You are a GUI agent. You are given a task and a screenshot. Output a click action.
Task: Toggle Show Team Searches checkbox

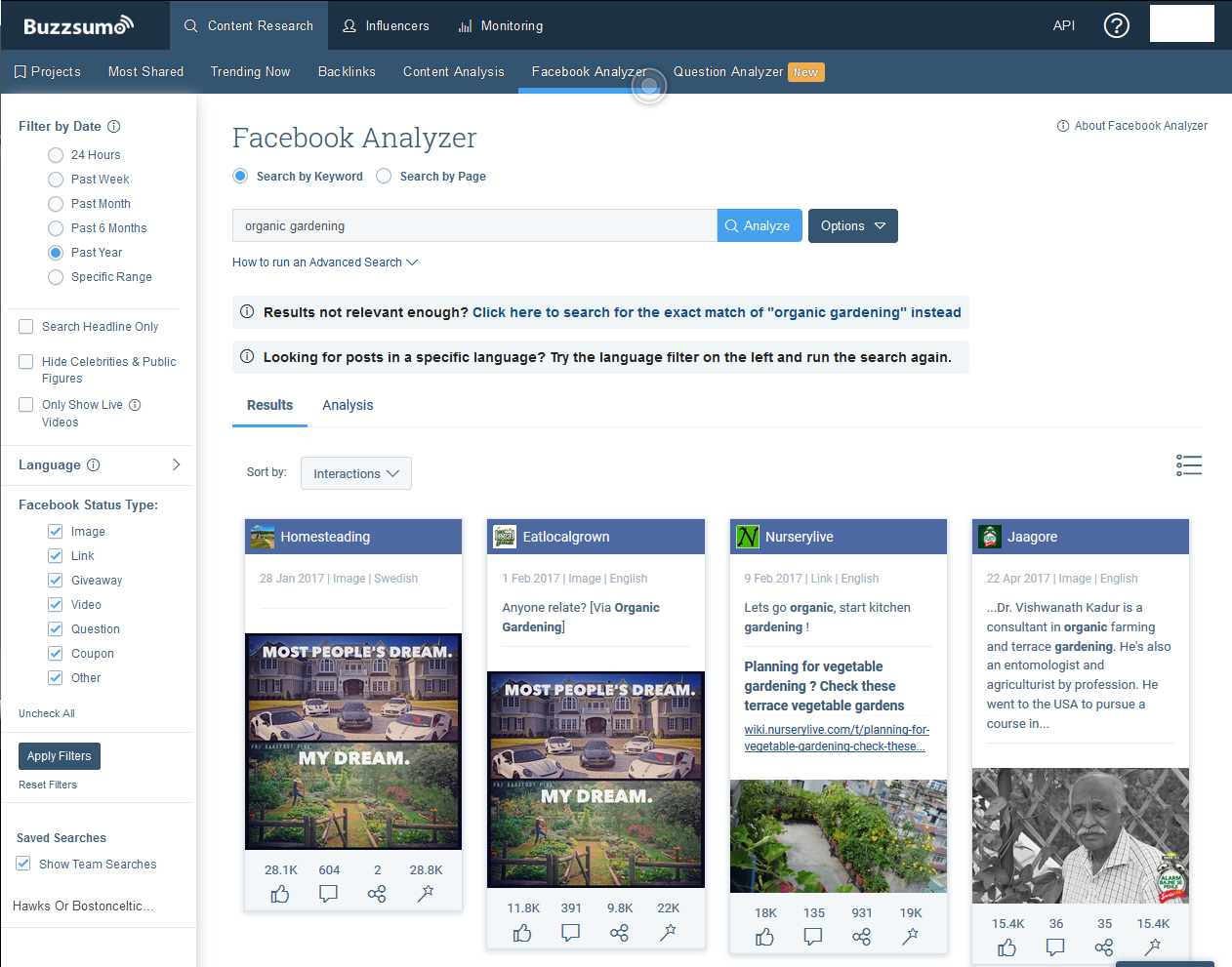pyautogui.click(x=23, y=864)
